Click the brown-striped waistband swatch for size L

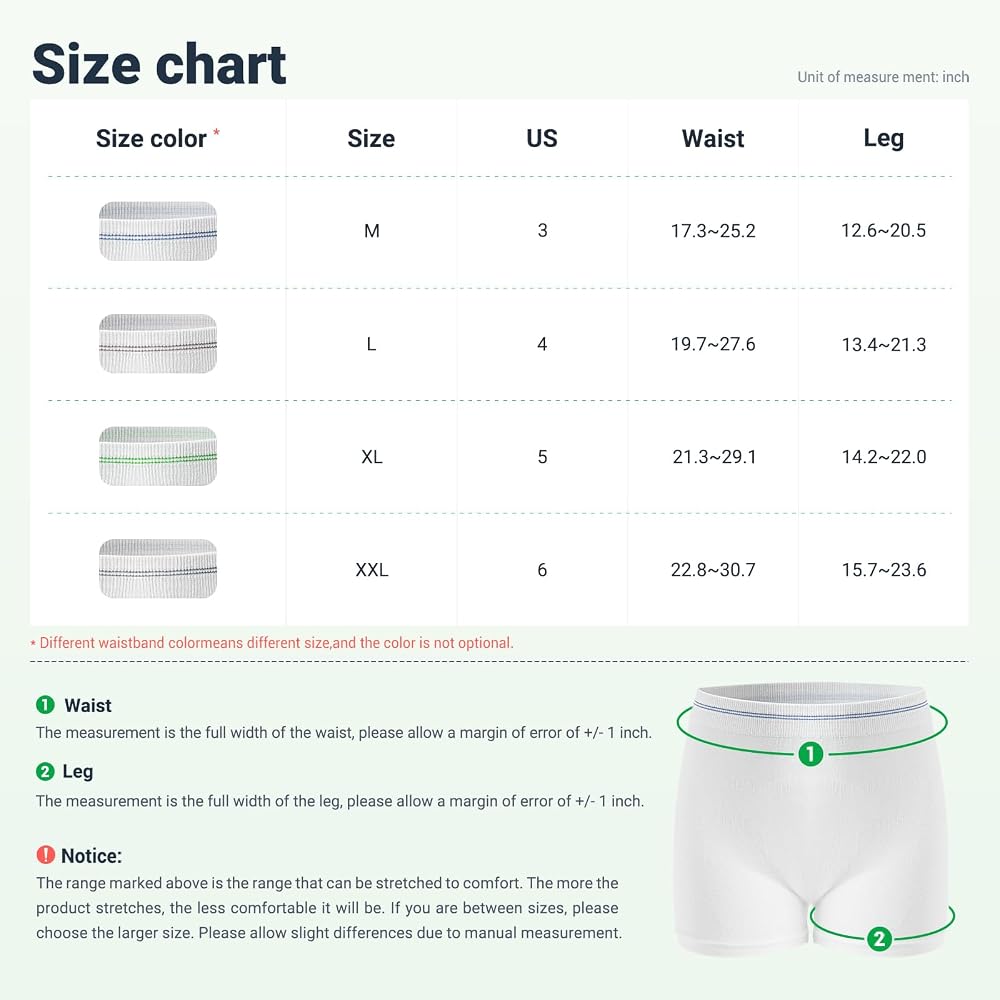pyautogui.click(x=158, y=343)
